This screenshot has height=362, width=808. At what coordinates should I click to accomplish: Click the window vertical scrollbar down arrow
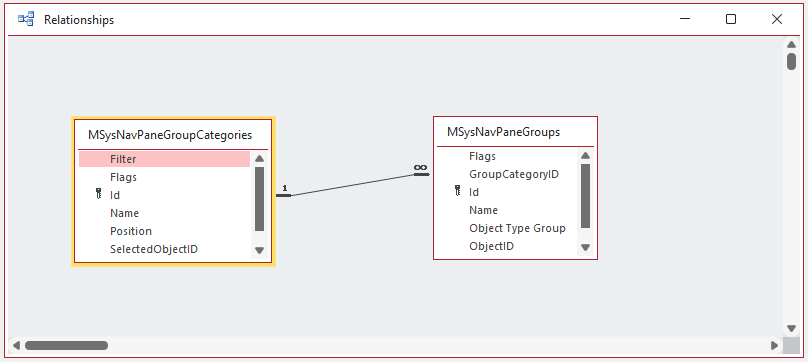pos(791,328)
